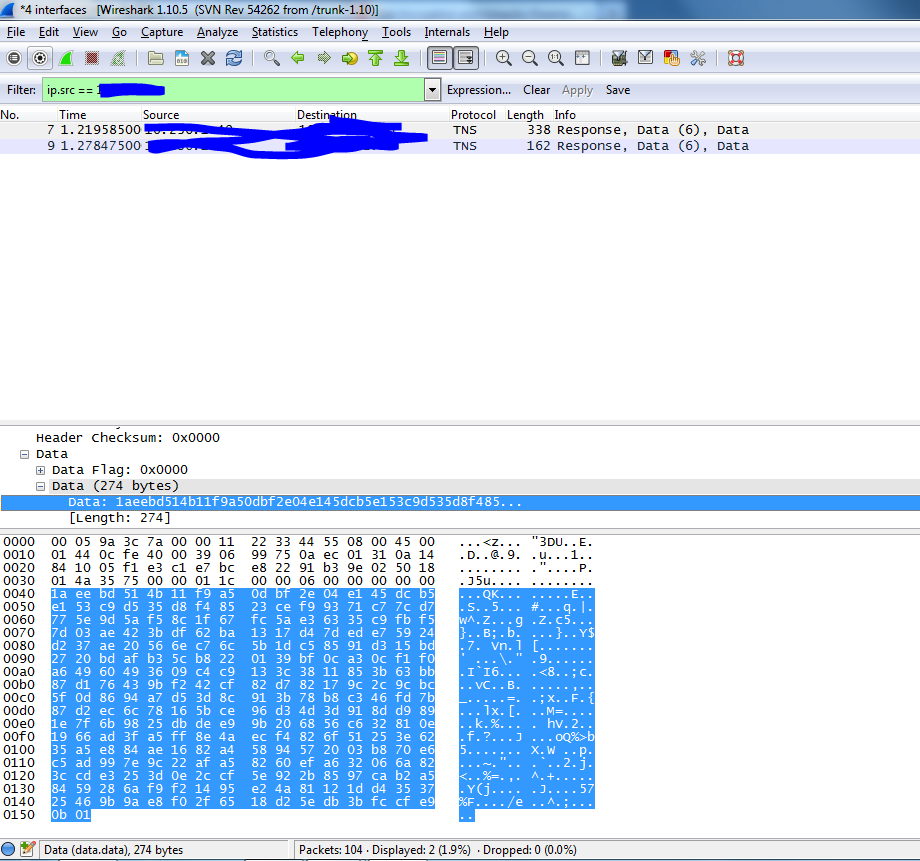Screen dimensions: 920x861
Task: Open the capture interfaces list
Action: click(13, 58)
